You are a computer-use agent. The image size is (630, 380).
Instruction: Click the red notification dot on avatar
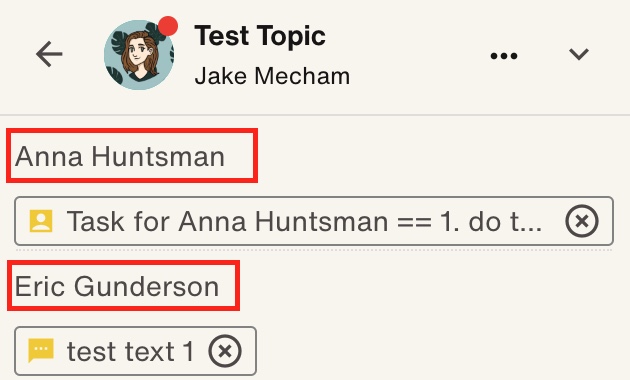pyautogui.click(x=168, y=26)
